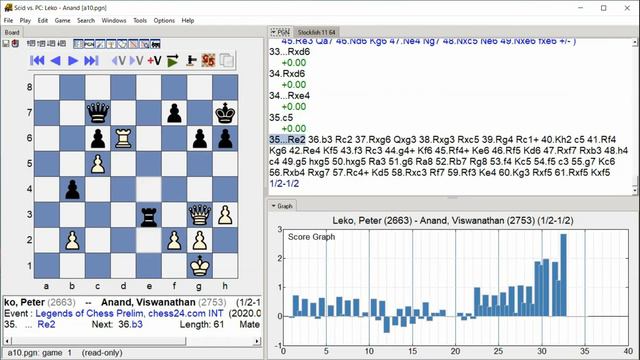
Task: Save the game using floppy disk icon
Action: [x=6, y=43]
